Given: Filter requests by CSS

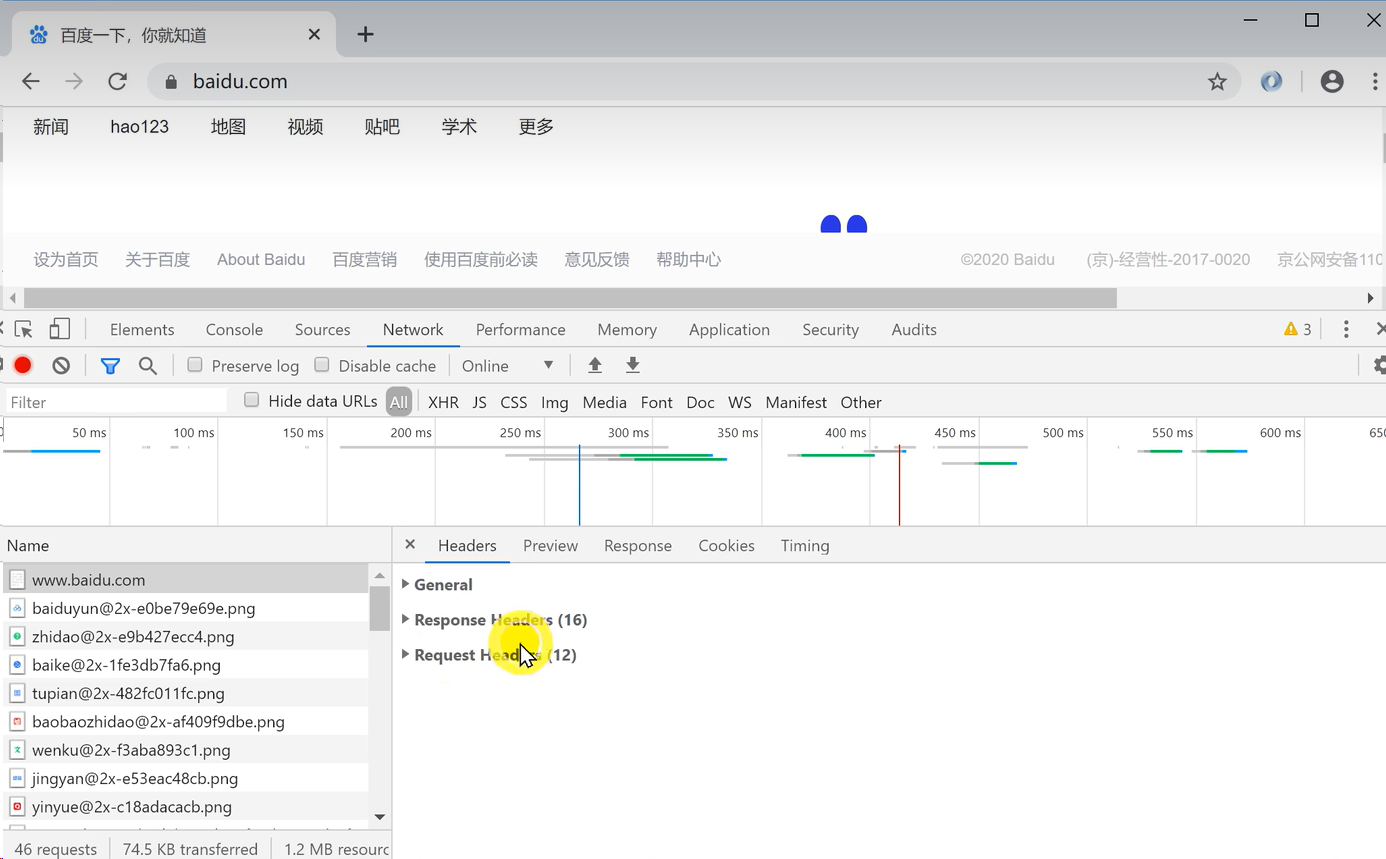Looking at the screenshot, I should coord(514,402).
